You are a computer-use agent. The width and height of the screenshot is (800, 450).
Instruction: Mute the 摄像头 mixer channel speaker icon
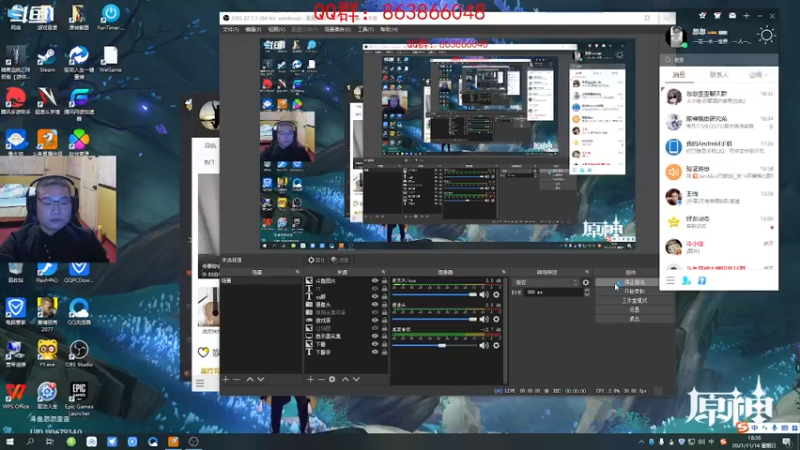(x=484, y=319)
